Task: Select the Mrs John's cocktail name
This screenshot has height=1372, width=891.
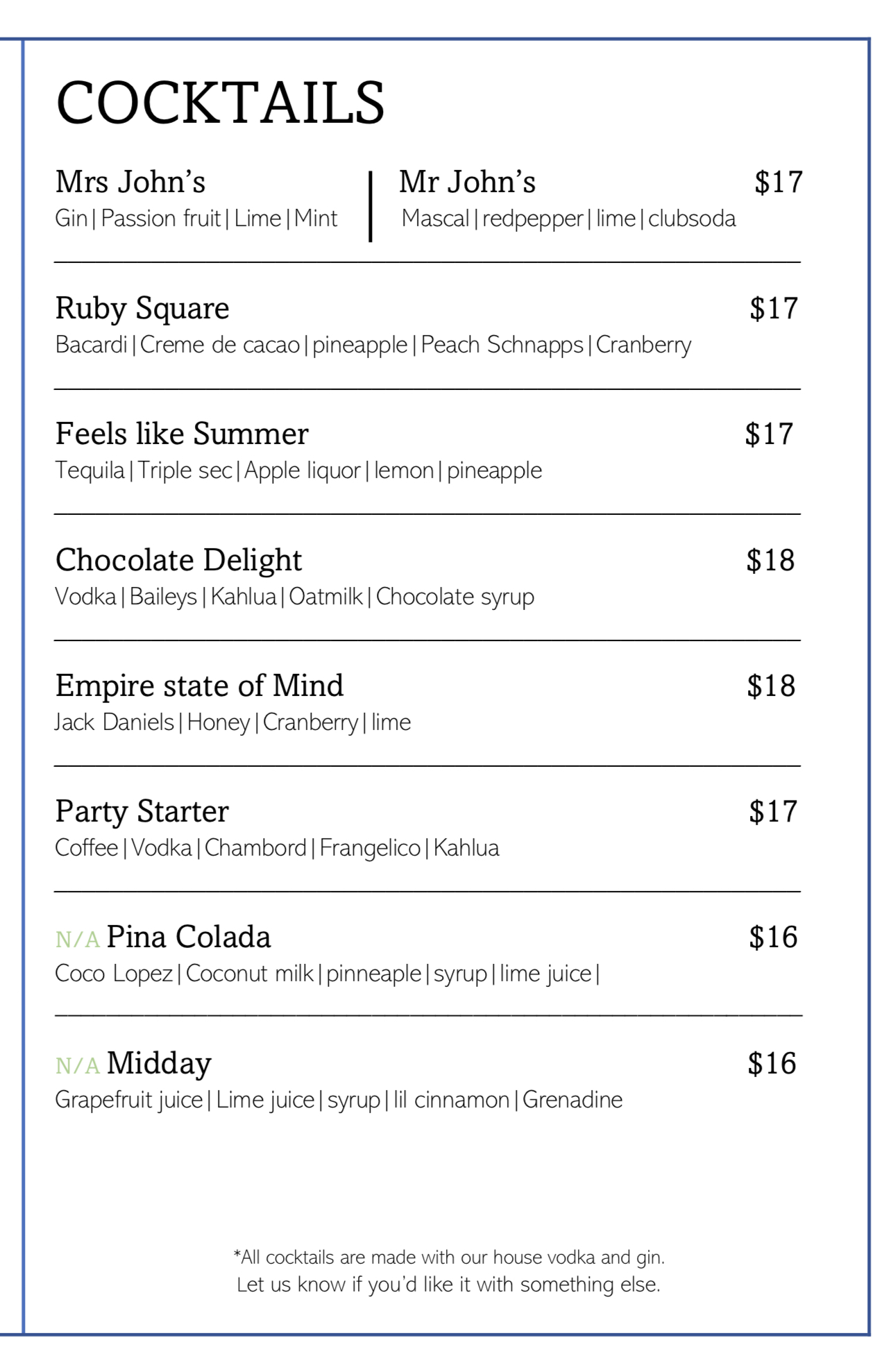Action: pos(130,182)
